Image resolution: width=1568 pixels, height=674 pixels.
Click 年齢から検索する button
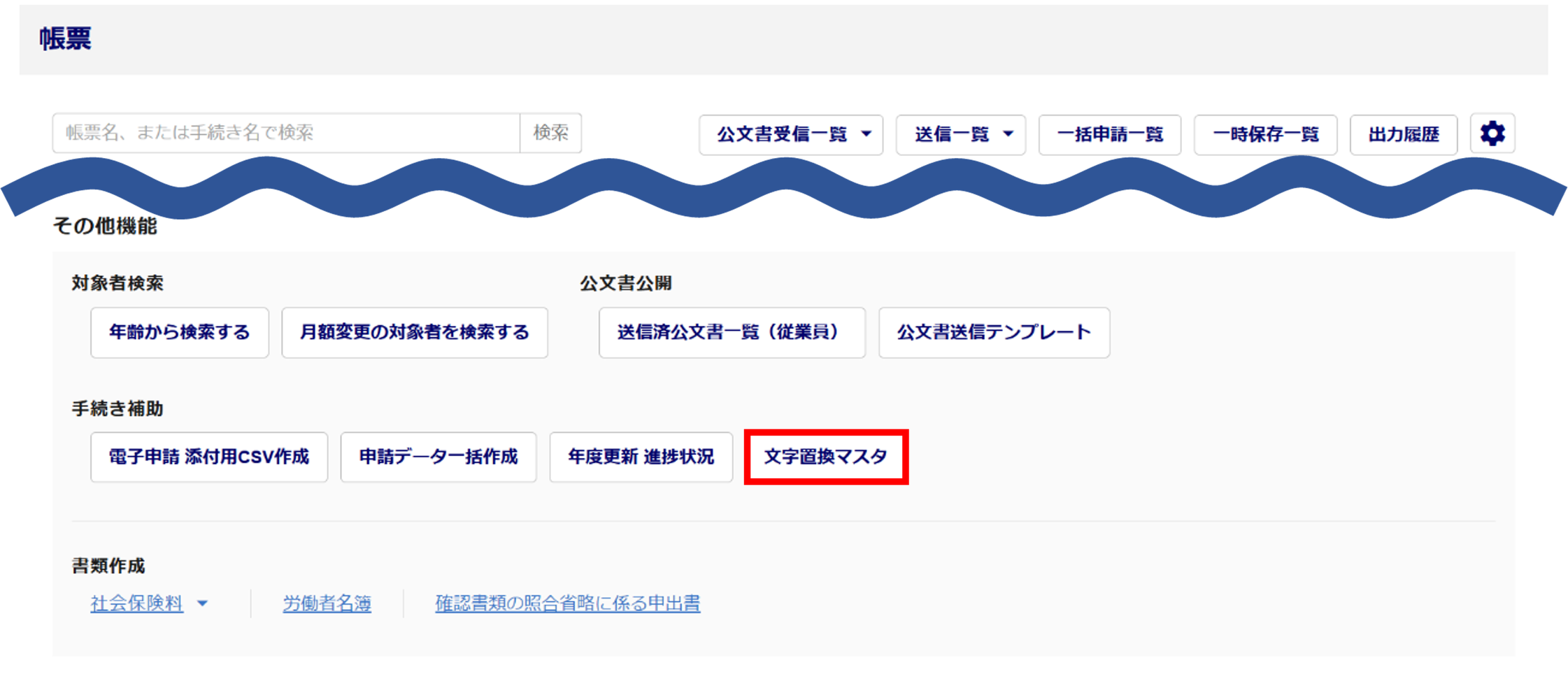click(180, 332)
